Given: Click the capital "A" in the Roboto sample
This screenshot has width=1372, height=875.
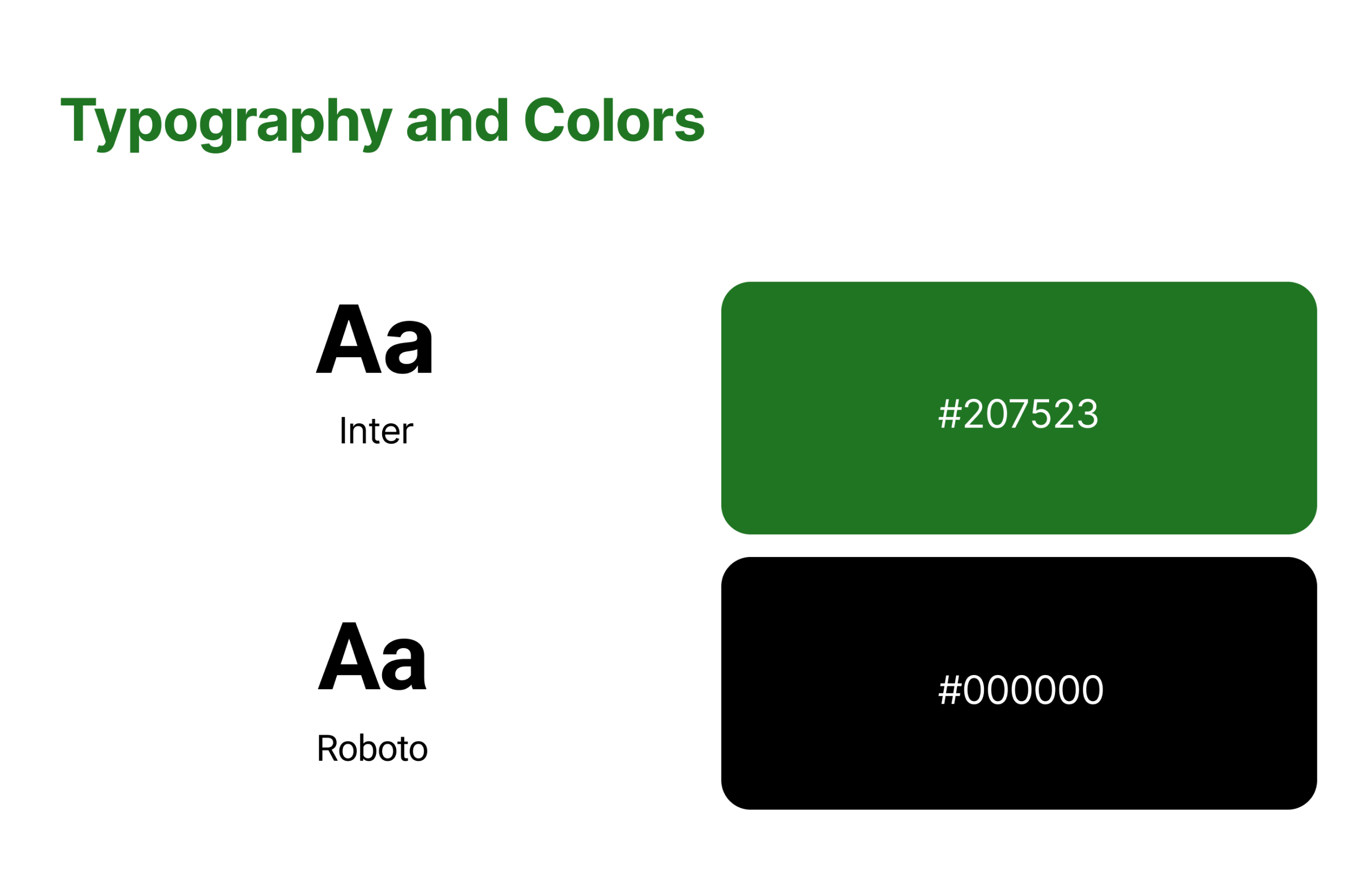Looking at the screenshot, I should coord(349,656).
